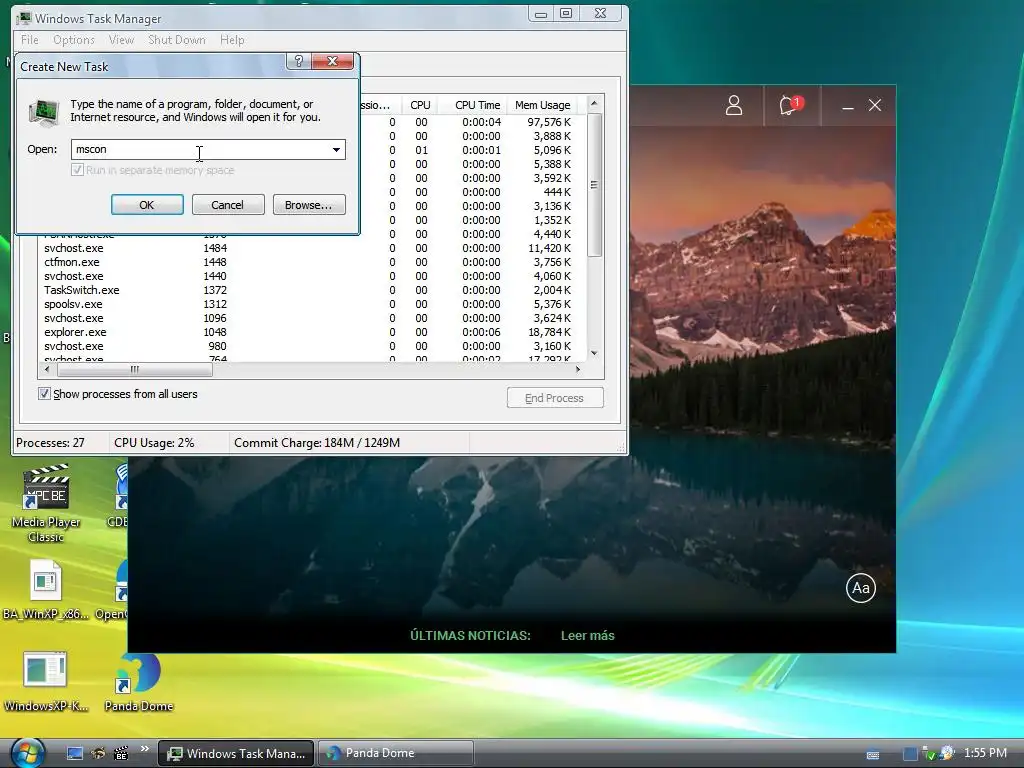Expand quick launch overflow chevron
Viewport: 1024px width, 768px height.
coord(144,749)
